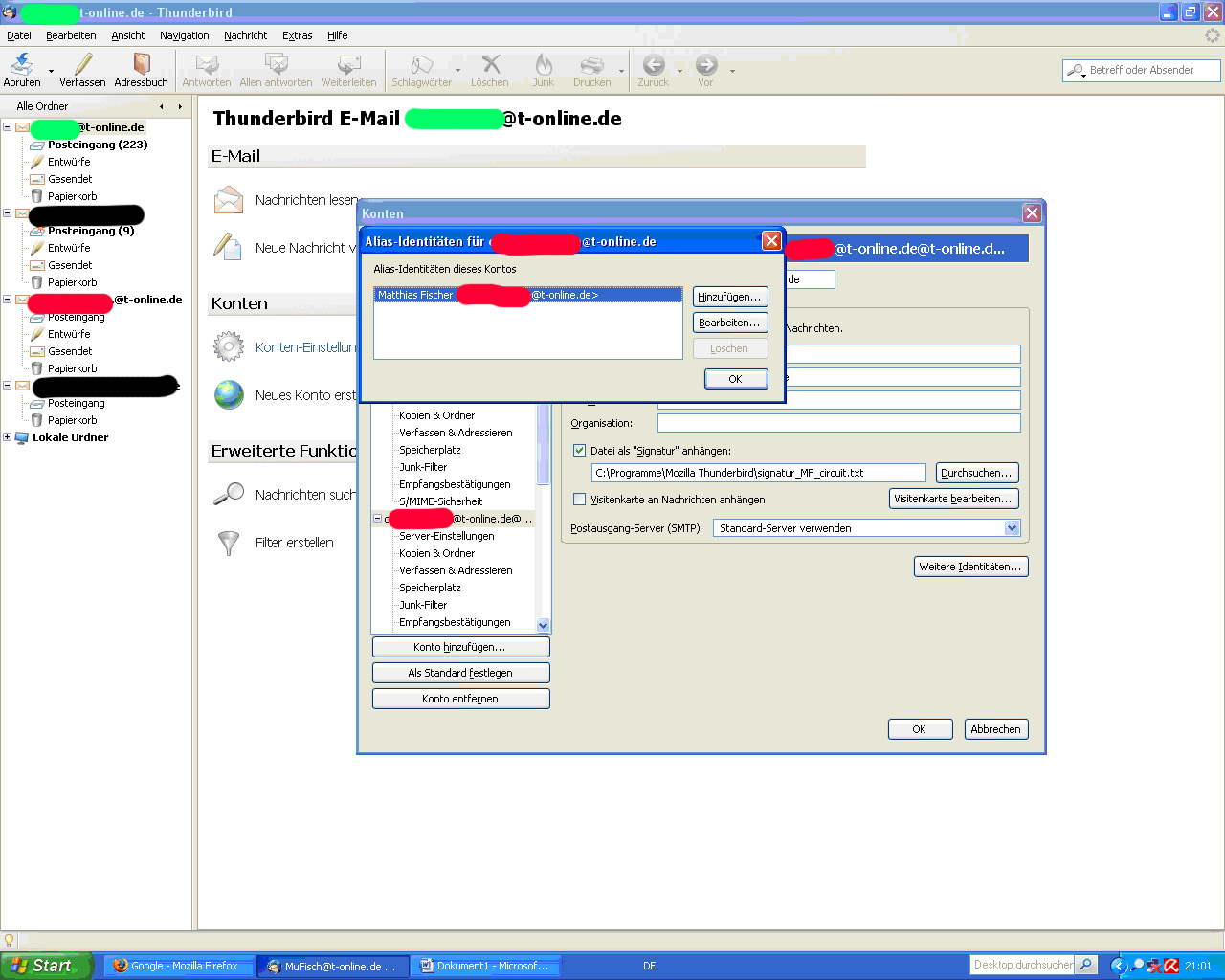
Task: Click the Allen antworten icon
Action: tap(277, 65)
